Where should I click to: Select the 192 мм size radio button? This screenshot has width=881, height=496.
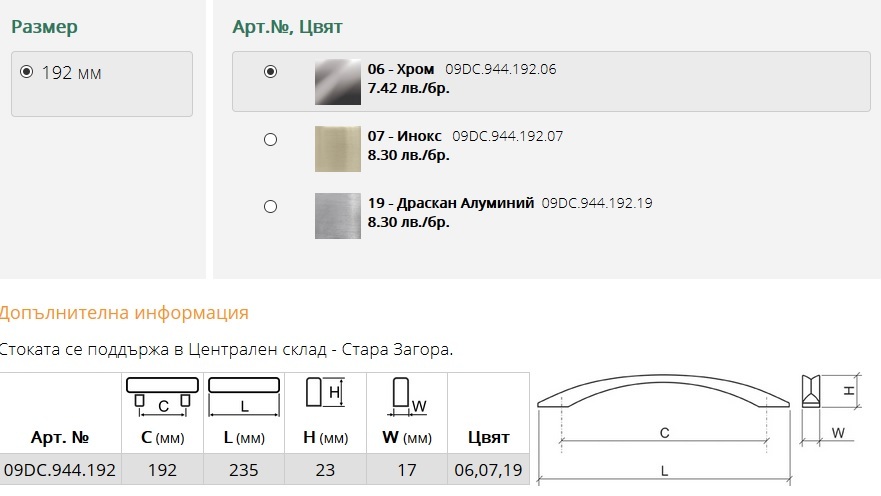[x=26, y=72]
